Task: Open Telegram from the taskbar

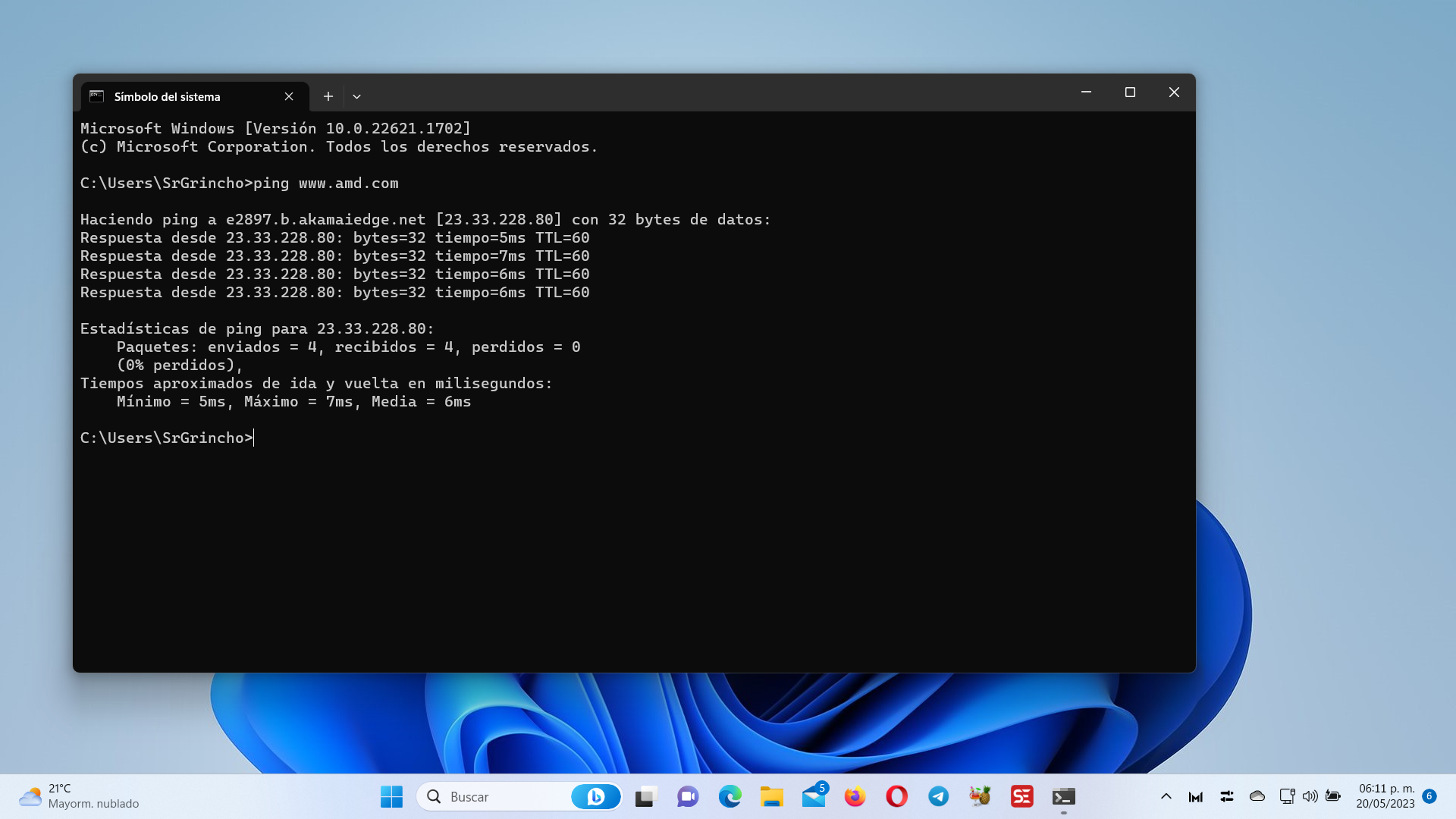Action: (938, 796)
